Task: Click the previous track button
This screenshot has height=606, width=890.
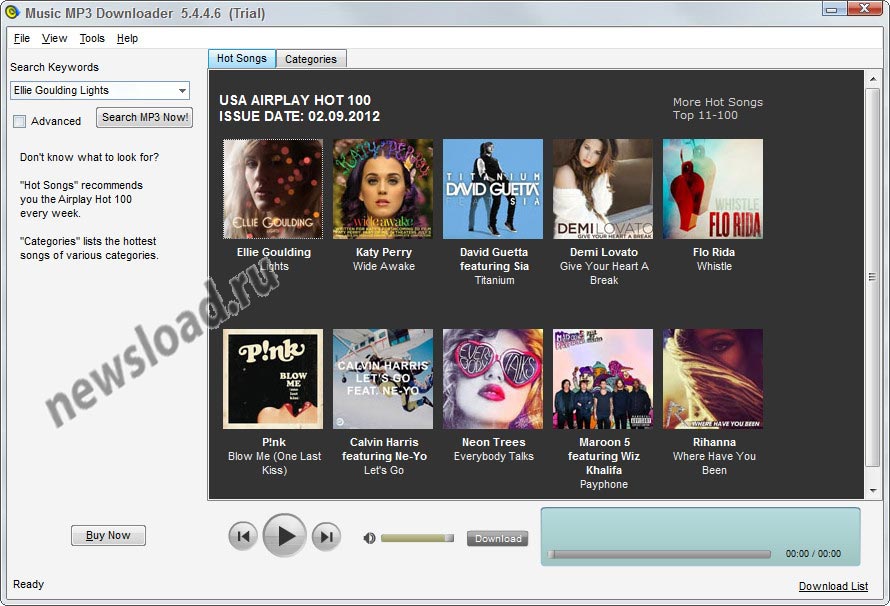Action: [243, 536]
